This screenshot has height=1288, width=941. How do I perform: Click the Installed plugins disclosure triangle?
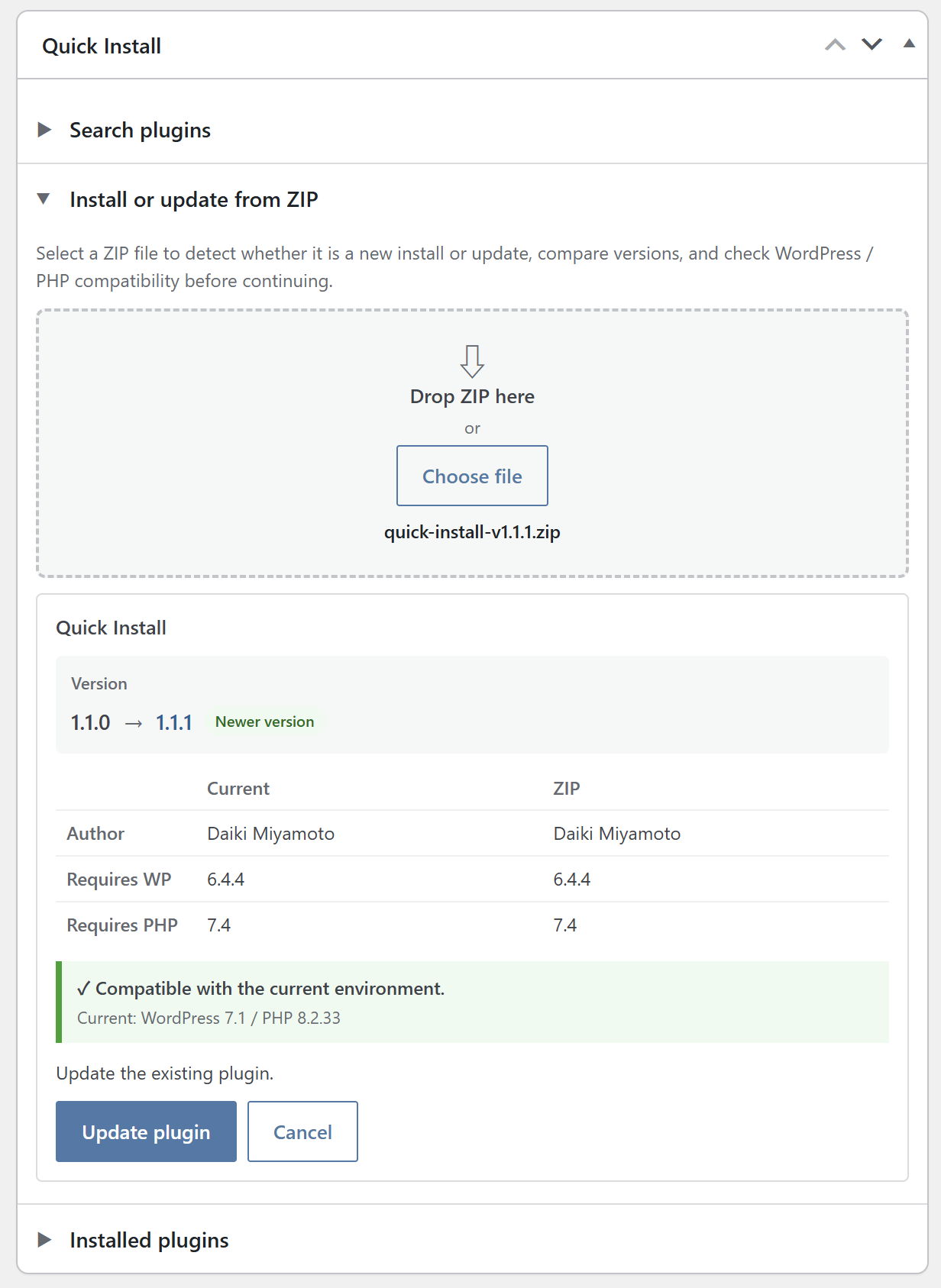44,1240
